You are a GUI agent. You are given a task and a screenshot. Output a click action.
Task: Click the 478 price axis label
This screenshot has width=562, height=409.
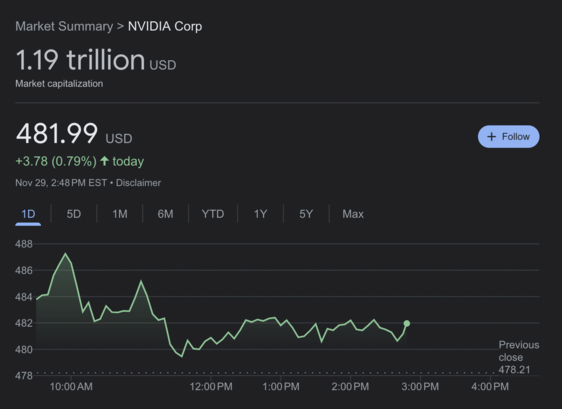[x=24, y=376]
